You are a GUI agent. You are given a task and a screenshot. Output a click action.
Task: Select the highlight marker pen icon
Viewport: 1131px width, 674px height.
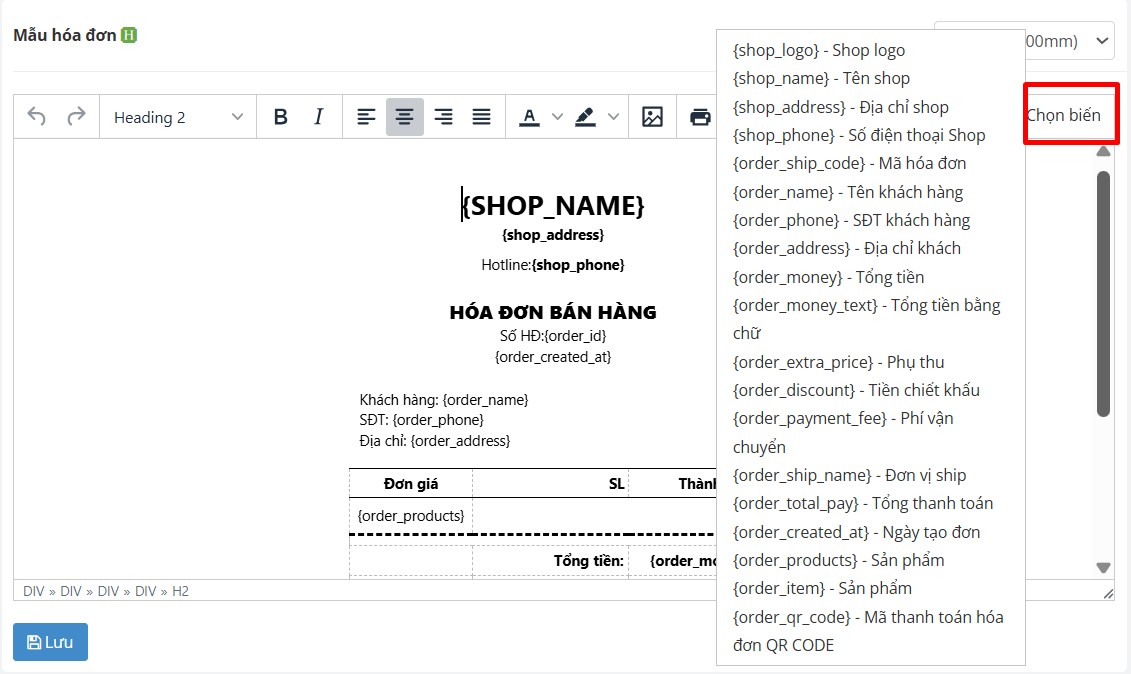(587, 116)
